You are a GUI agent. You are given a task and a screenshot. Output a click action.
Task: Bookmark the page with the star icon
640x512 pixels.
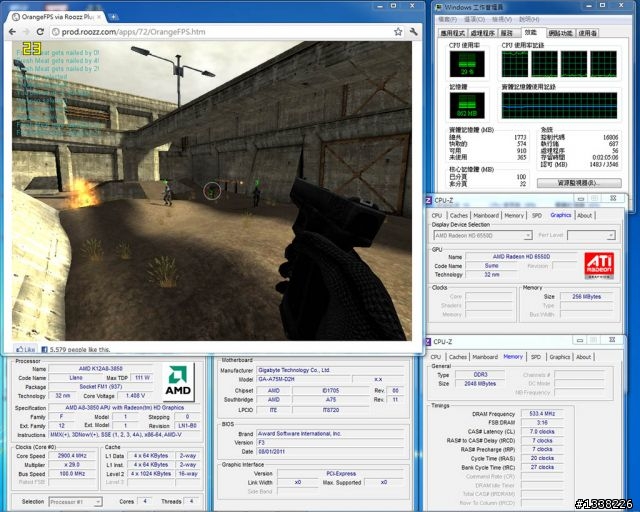tap(398, 32)
